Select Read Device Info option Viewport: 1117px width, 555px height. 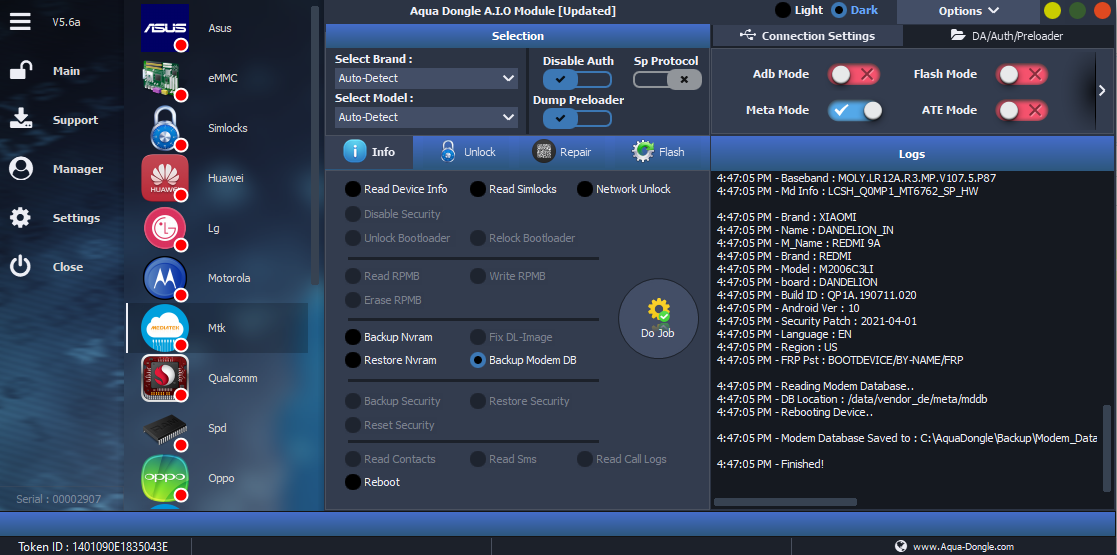(x=353, y=189)
